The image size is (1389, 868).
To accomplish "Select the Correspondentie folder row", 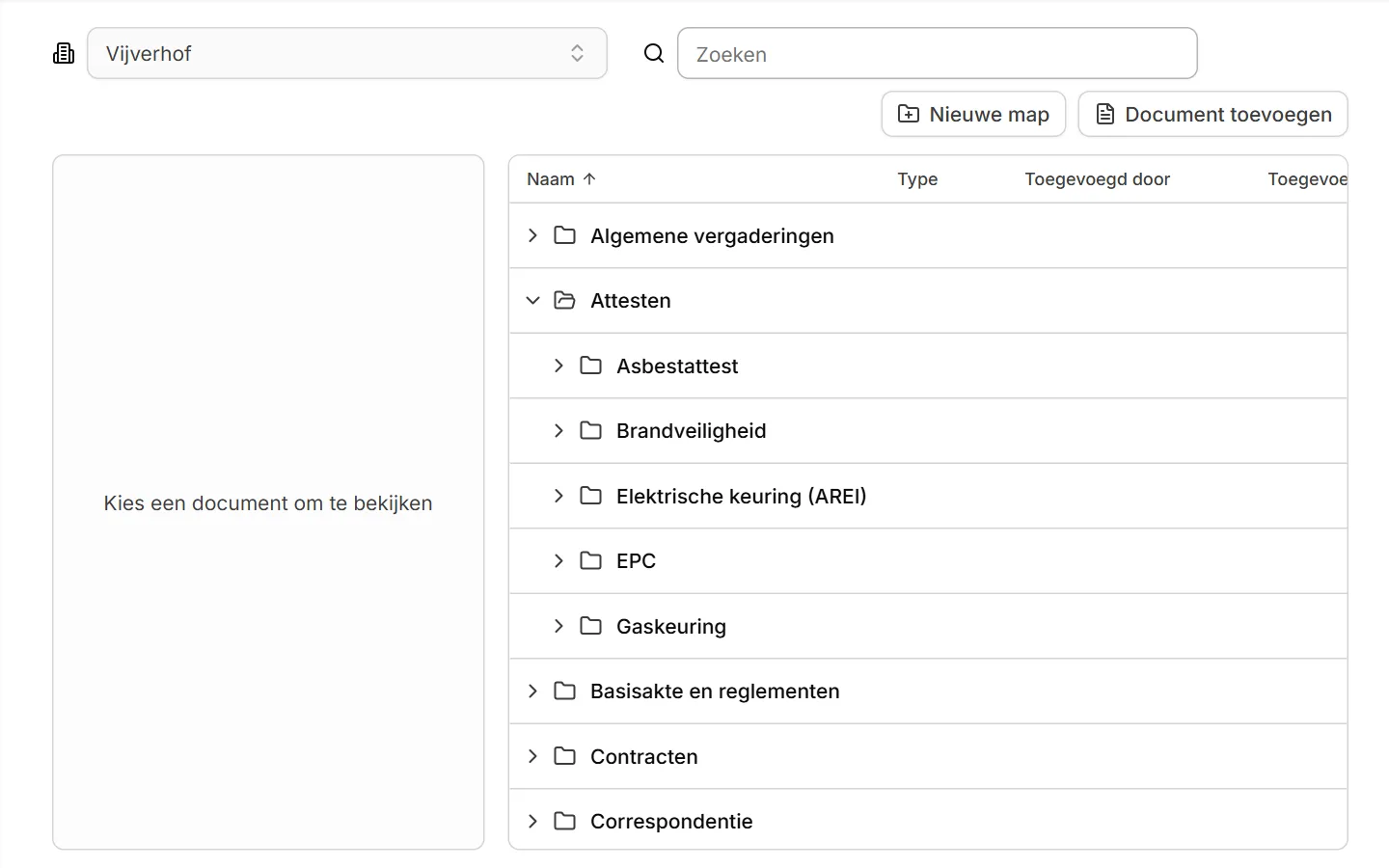I will tap(928, 820).
